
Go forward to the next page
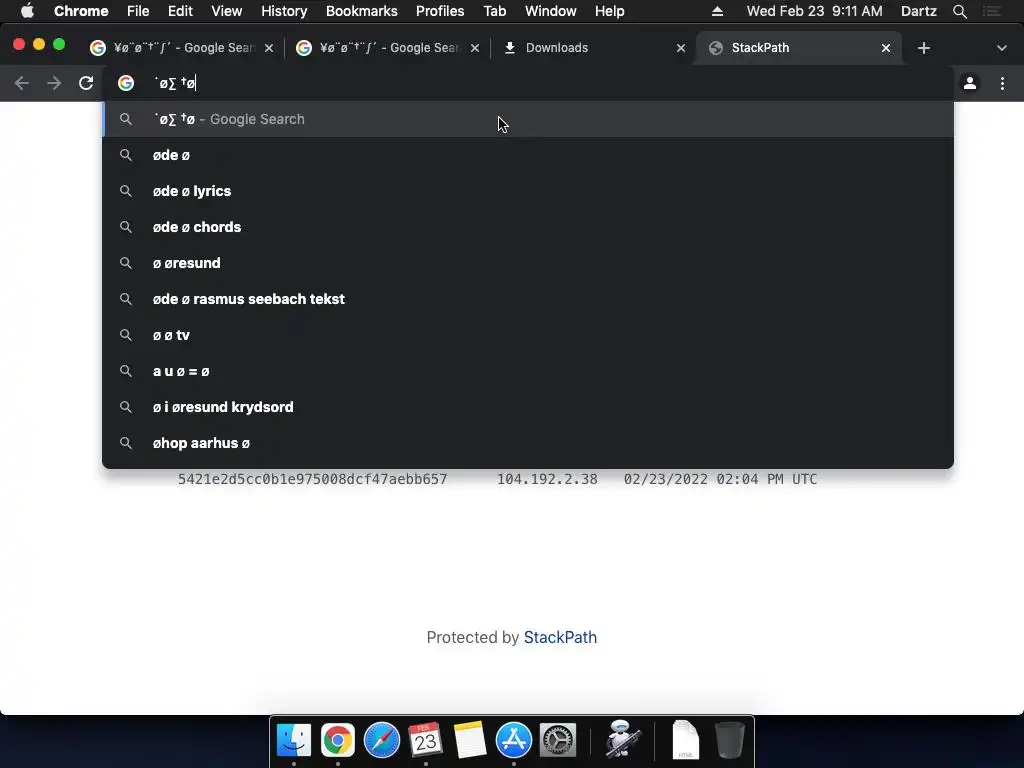pos(54,83)
